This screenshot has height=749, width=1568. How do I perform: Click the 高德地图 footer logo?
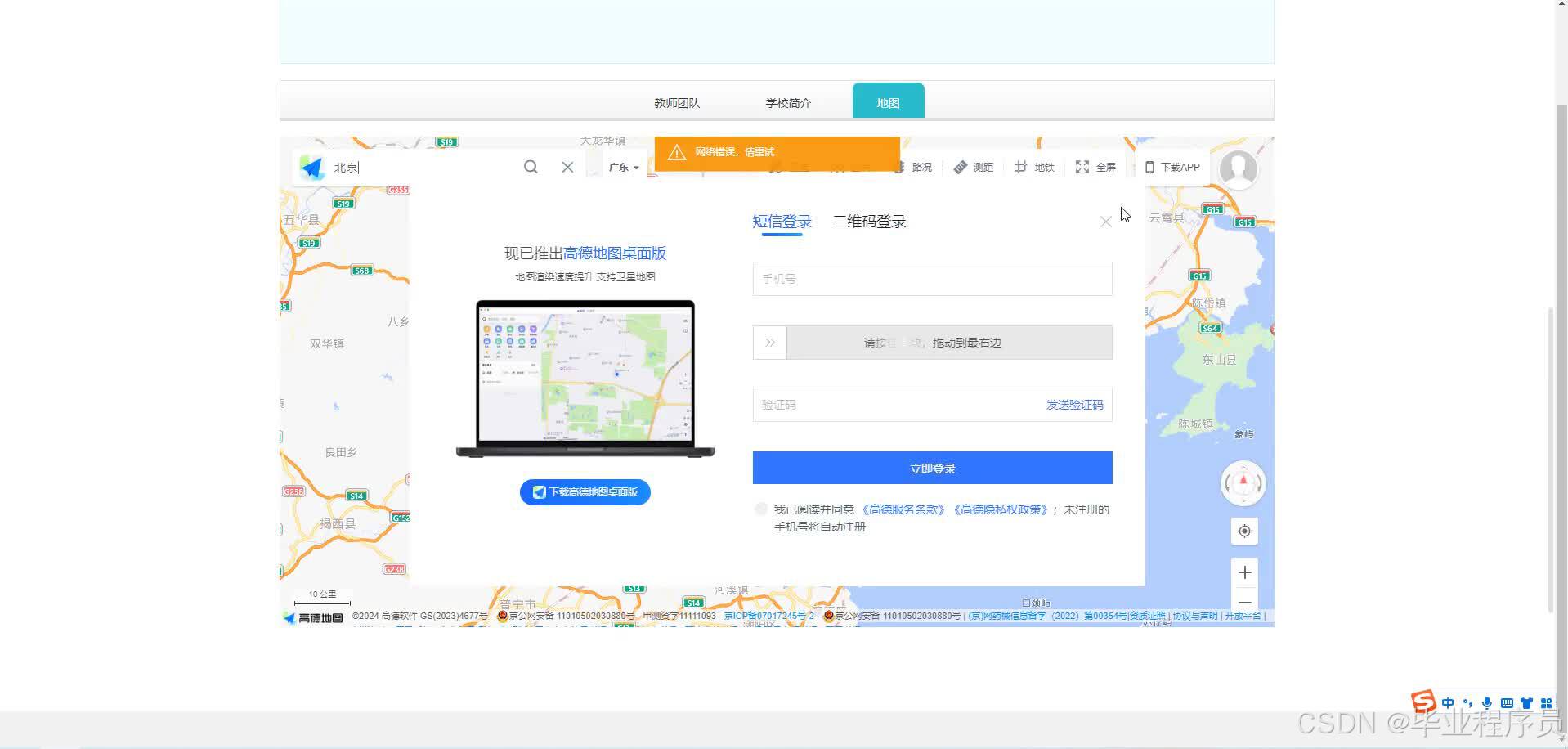tap(313, 617)
